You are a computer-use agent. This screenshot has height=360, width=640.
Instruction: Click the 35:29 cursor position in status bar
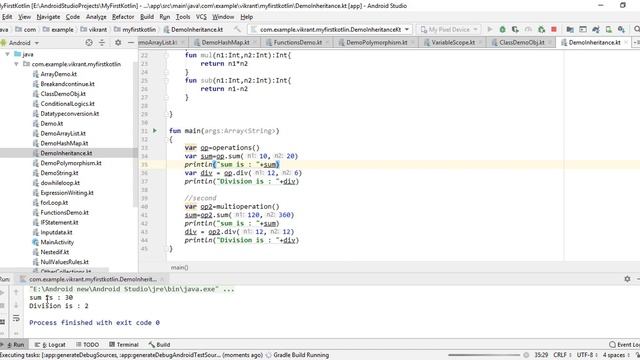point(541,355)
